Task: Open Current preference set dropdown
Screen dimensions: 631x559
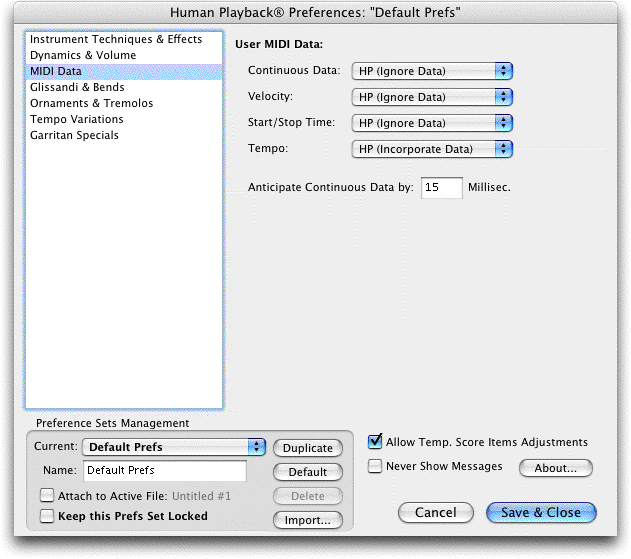Action: tap(174, 447)
